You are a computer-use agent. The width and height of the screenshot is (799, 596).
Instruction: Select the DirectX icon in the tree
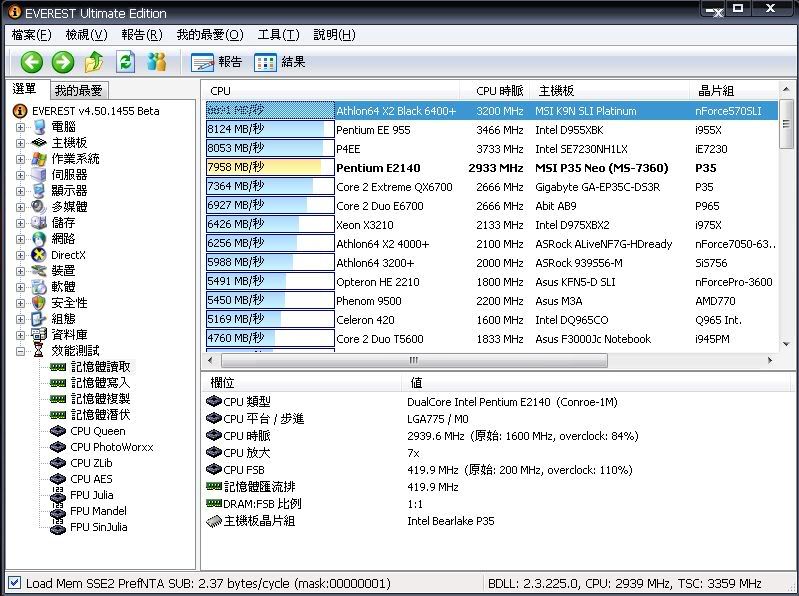[x=40, y=255]
